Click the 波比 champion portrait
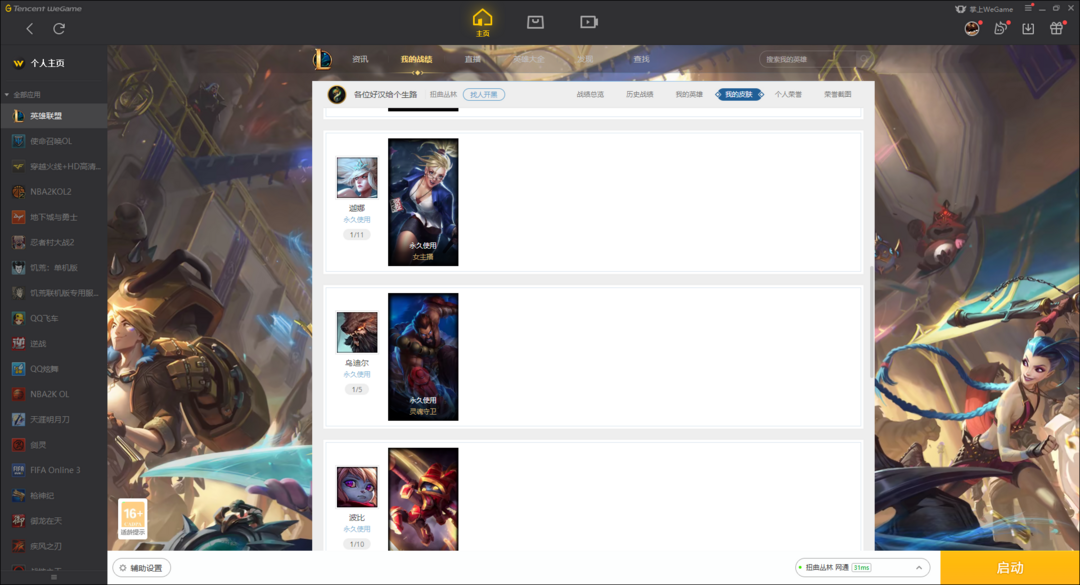 (357, 486)
